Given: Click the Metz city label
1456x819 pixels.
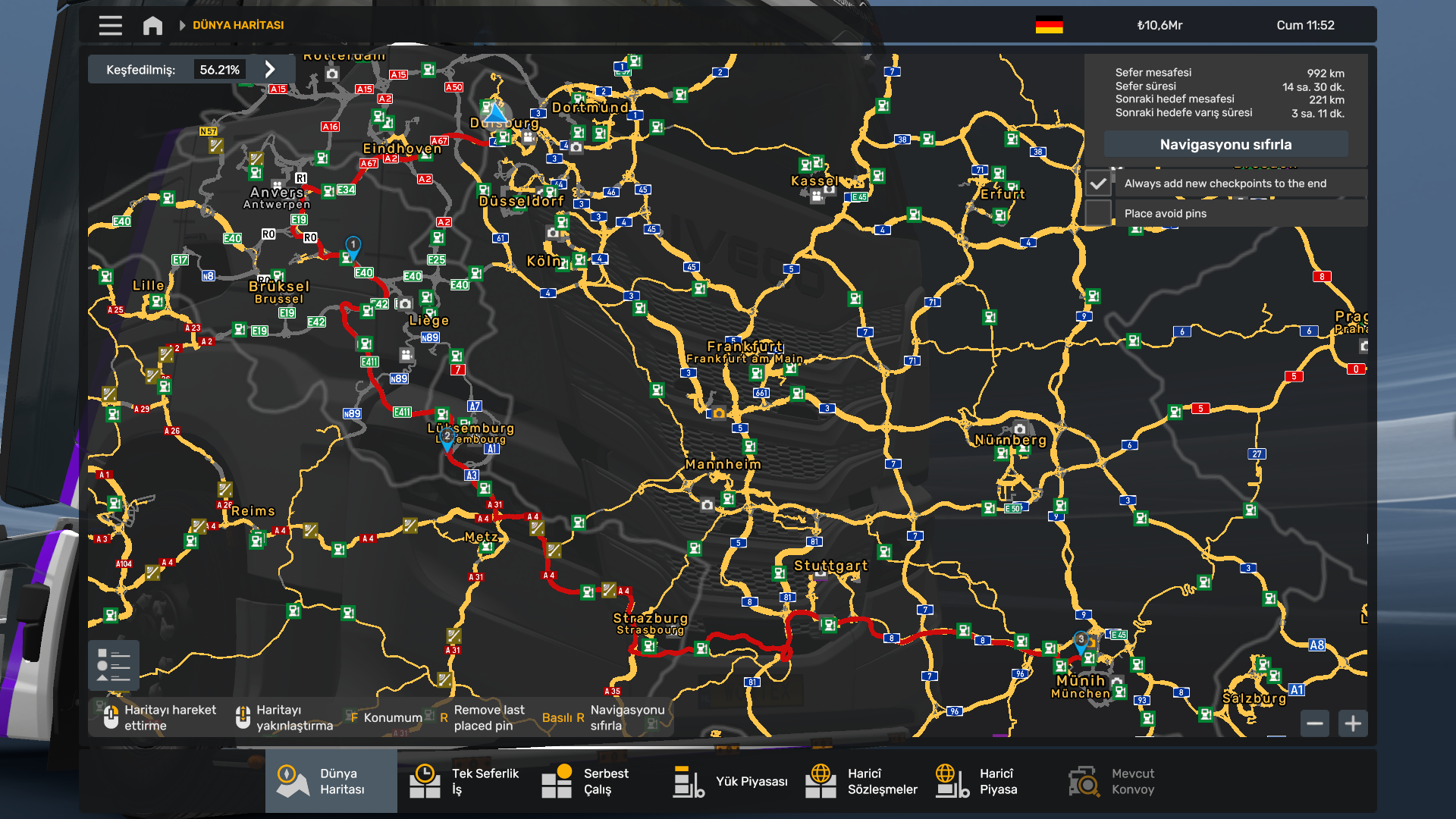Looking at the screenshot, I should point(482,537).
